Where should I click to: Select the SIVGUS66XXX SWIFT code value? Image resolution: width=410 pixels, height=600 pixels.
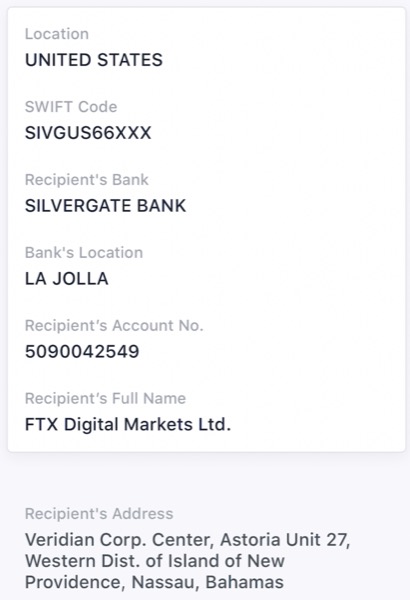pos(88,133)
